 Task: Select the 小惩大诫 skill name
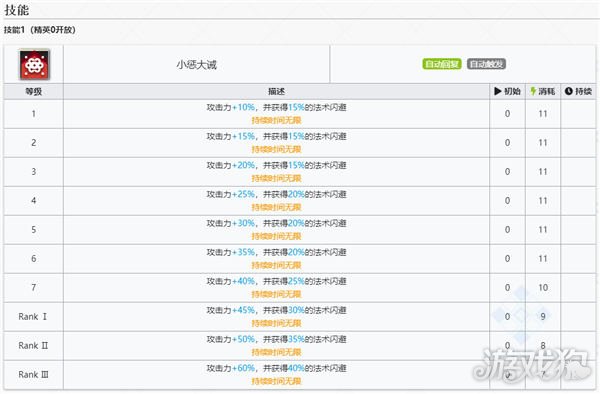(196, 65)
